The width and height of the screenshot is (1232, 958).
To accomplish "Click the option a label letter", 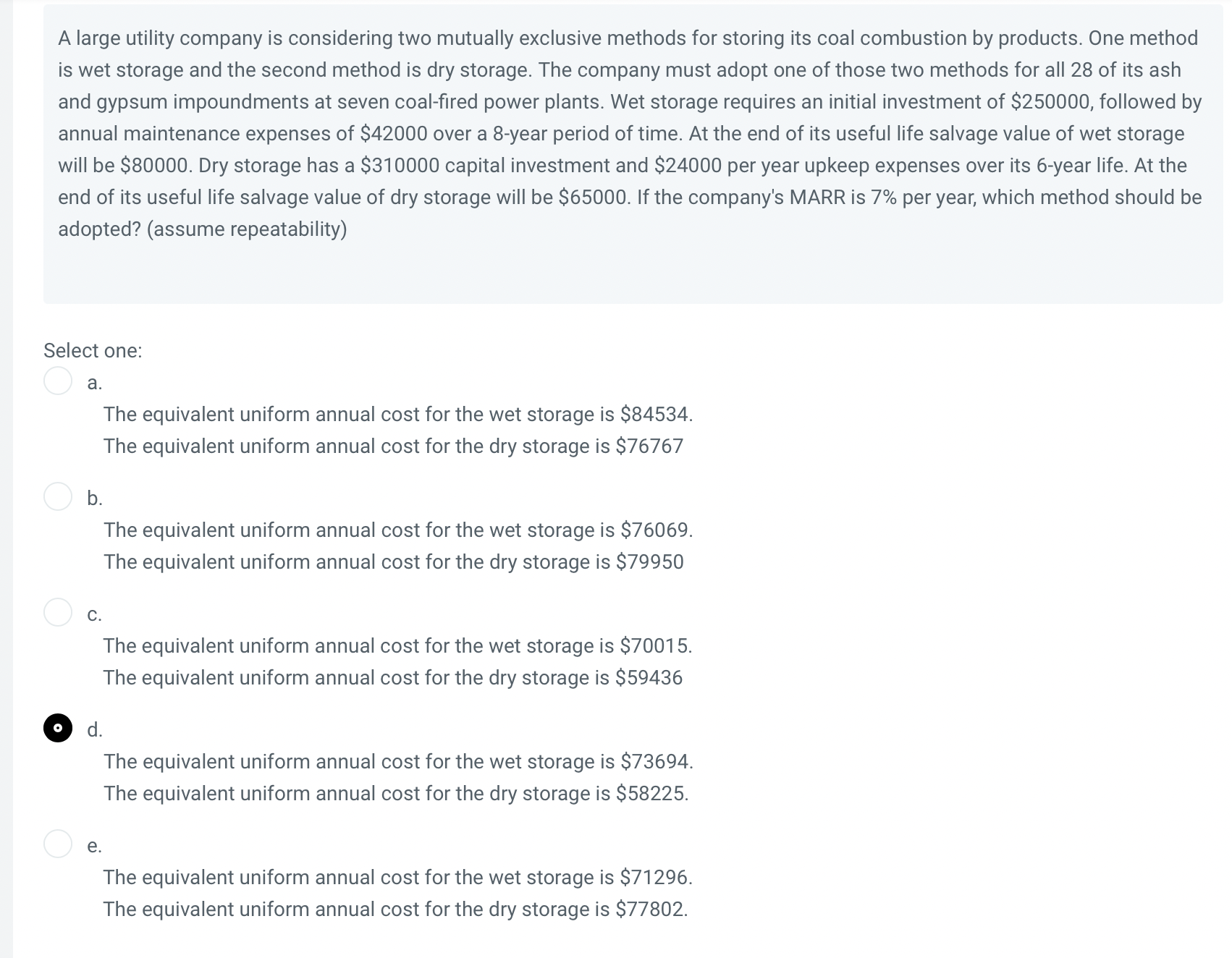I will pyautogui.click(x=94, y=382).
